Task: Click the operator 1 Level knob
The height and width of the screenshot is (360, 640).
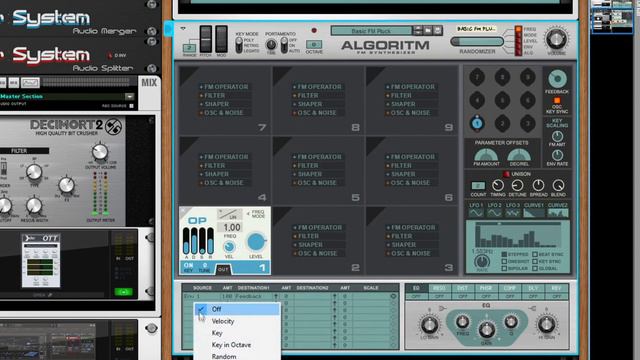Action: point(256,242)
